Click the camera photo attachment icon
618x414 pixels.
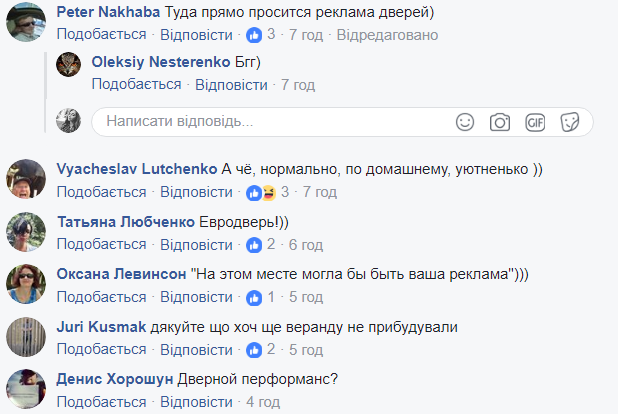(499, 122)
